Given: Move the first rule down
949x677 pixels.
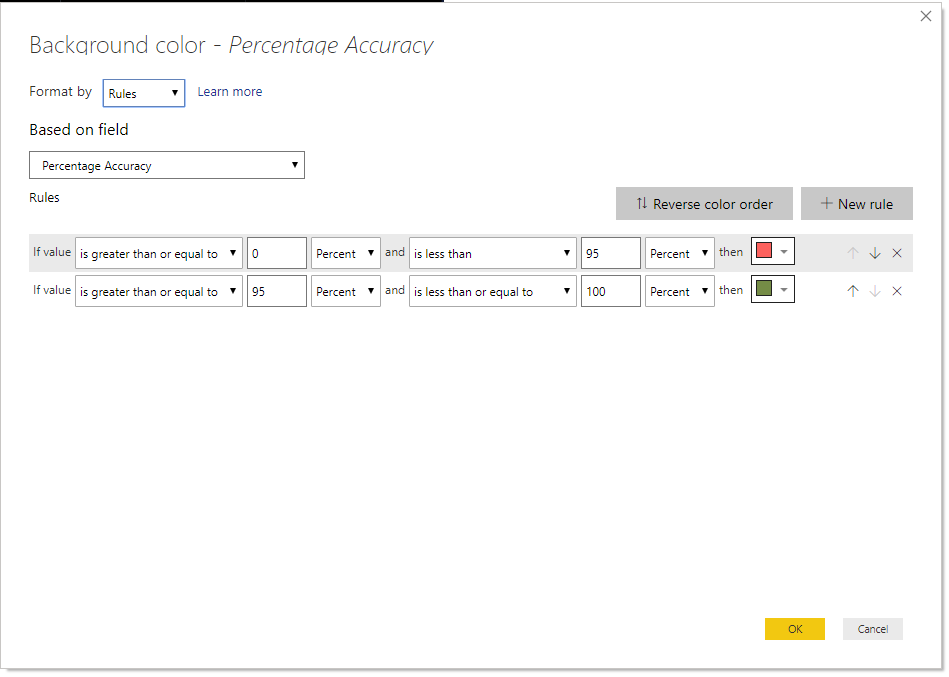Looking at the screenshot, I should pos(875,253).
